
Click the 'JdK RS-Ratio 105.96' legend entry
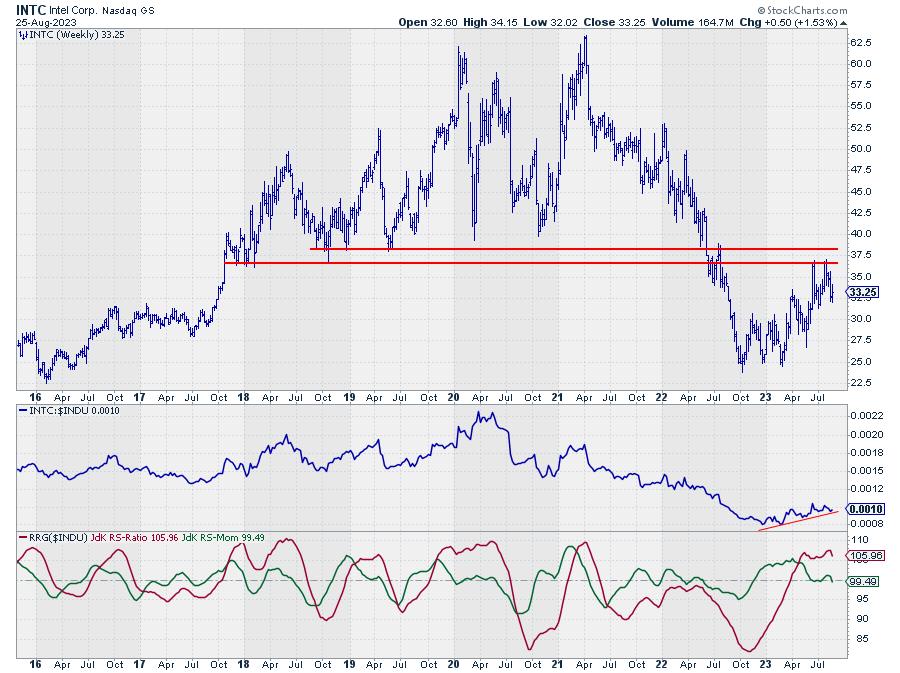[x=134, y=538]
